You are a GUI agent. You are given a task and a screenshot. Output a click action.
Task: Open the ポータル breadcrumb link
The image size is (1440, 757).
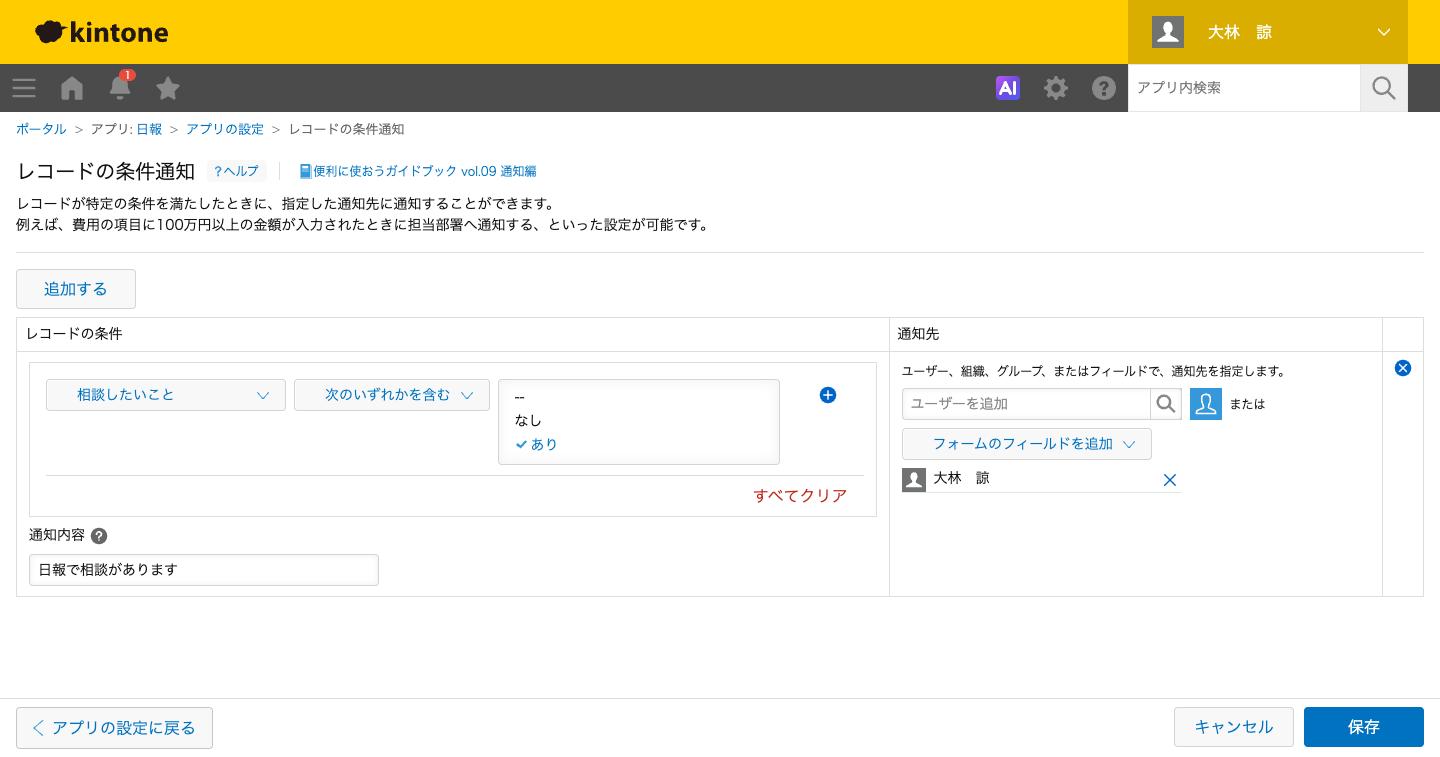pyautogui.click(x=41, y=129)
